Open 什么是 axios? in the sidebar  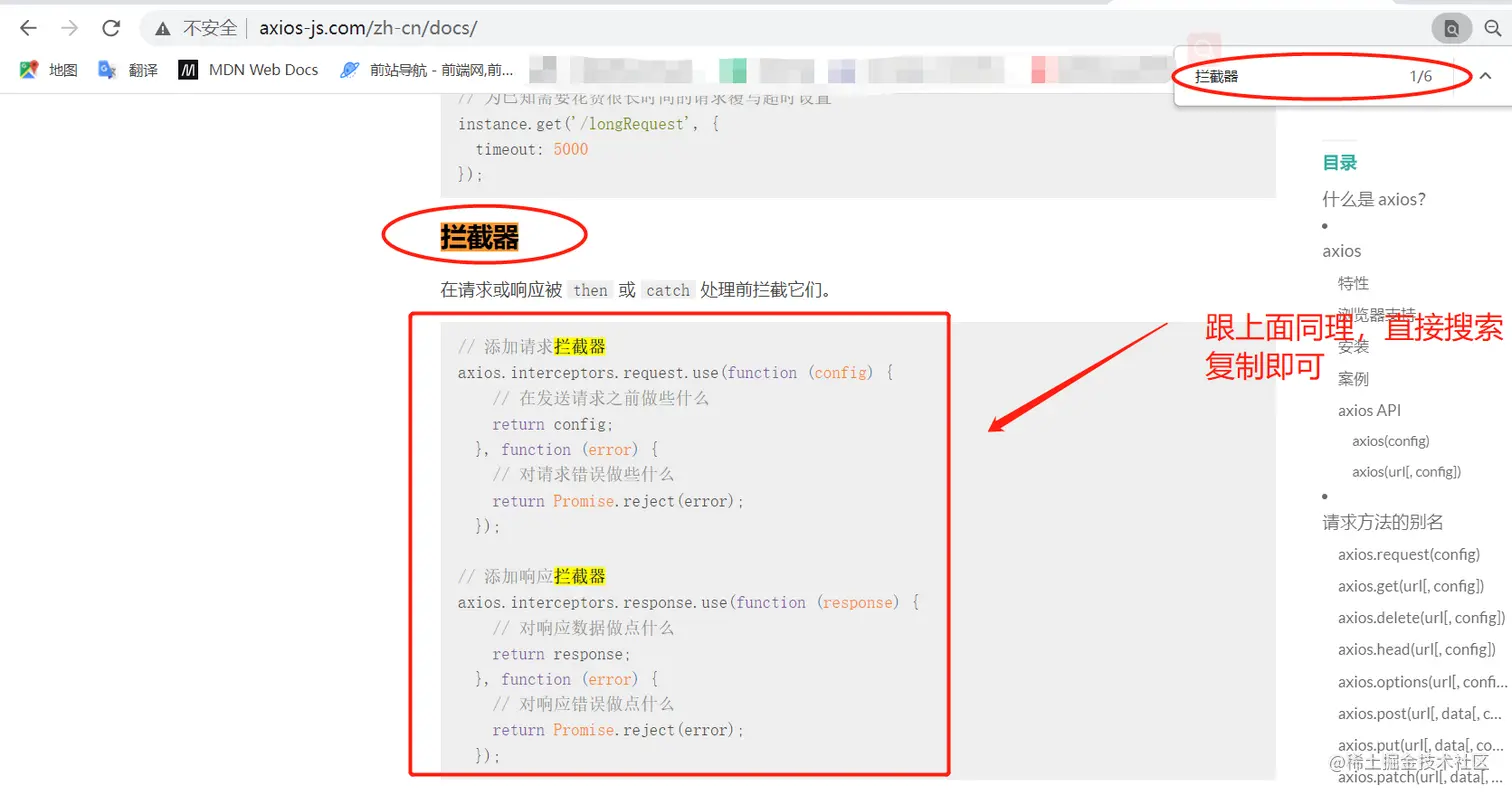pyautogui.click(x=1374, y=199)
